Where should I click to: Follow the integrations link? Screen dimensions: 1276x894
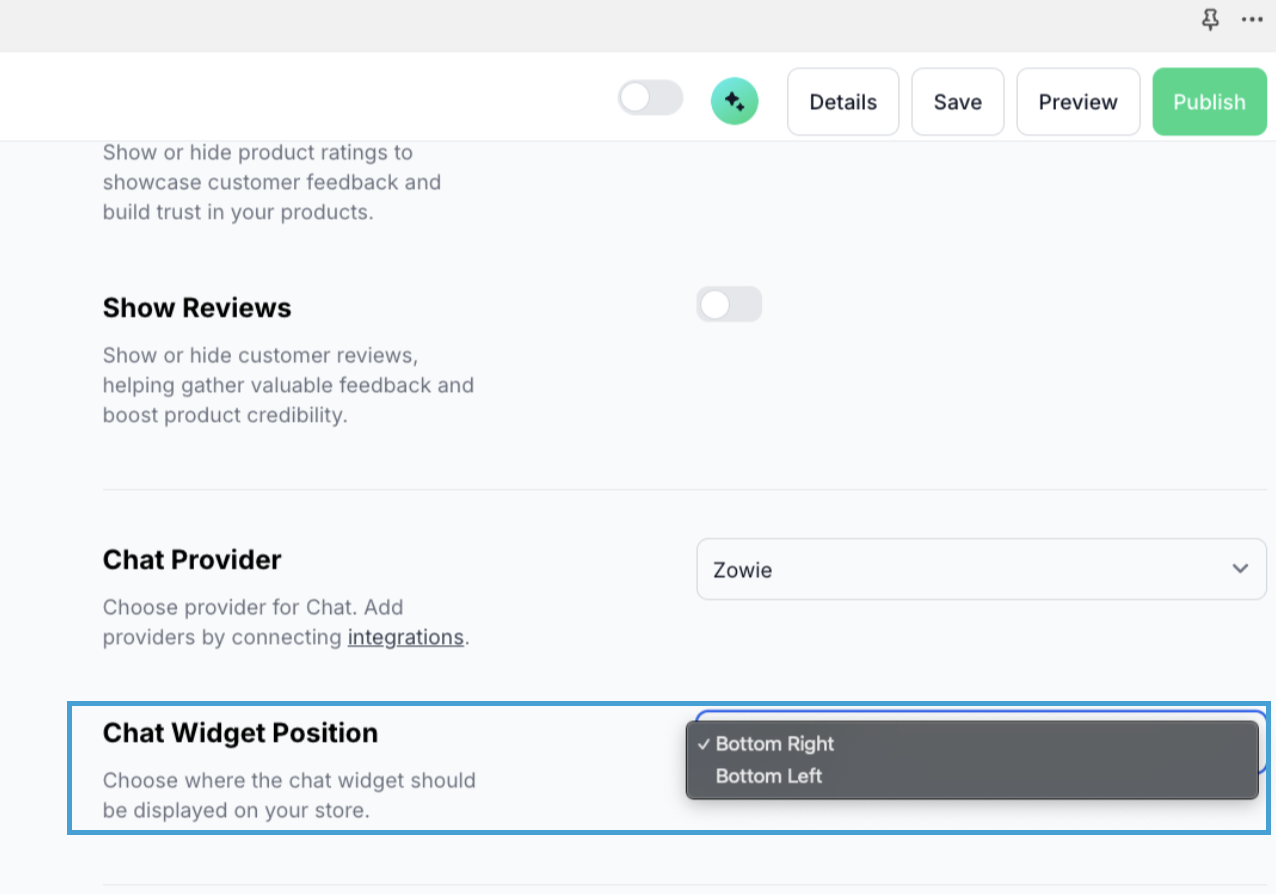coord(405,637)
